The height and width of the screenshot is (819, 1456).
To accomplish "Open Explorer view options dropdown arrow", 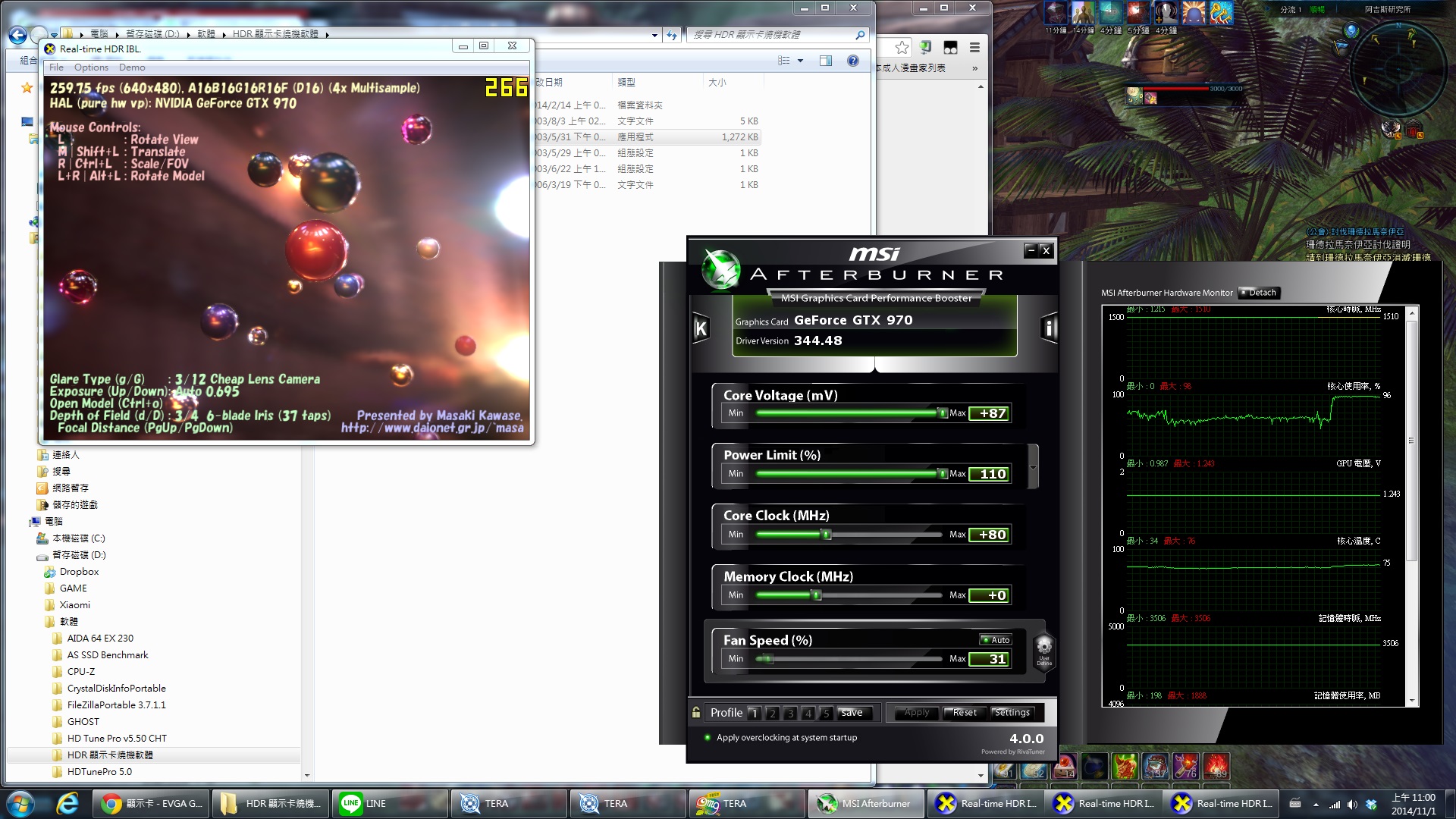I will (800, 61).
